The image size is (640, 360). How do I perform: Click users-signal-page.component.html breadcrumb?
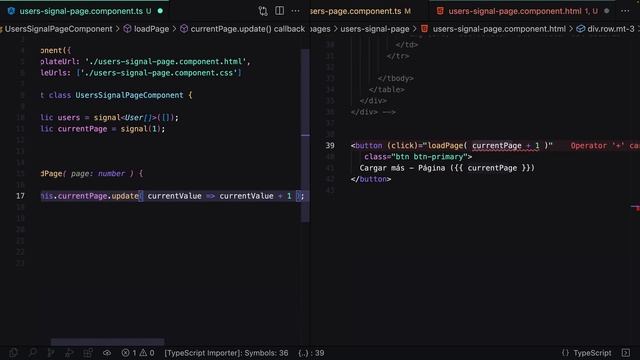tap(499, 29)
